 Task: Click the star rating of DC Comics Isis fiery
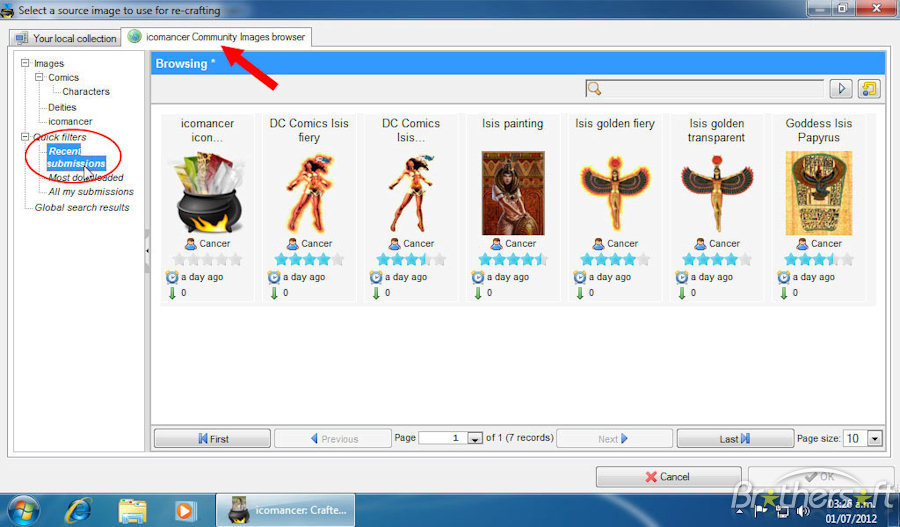pyautogui.click(x=309, y=260)
